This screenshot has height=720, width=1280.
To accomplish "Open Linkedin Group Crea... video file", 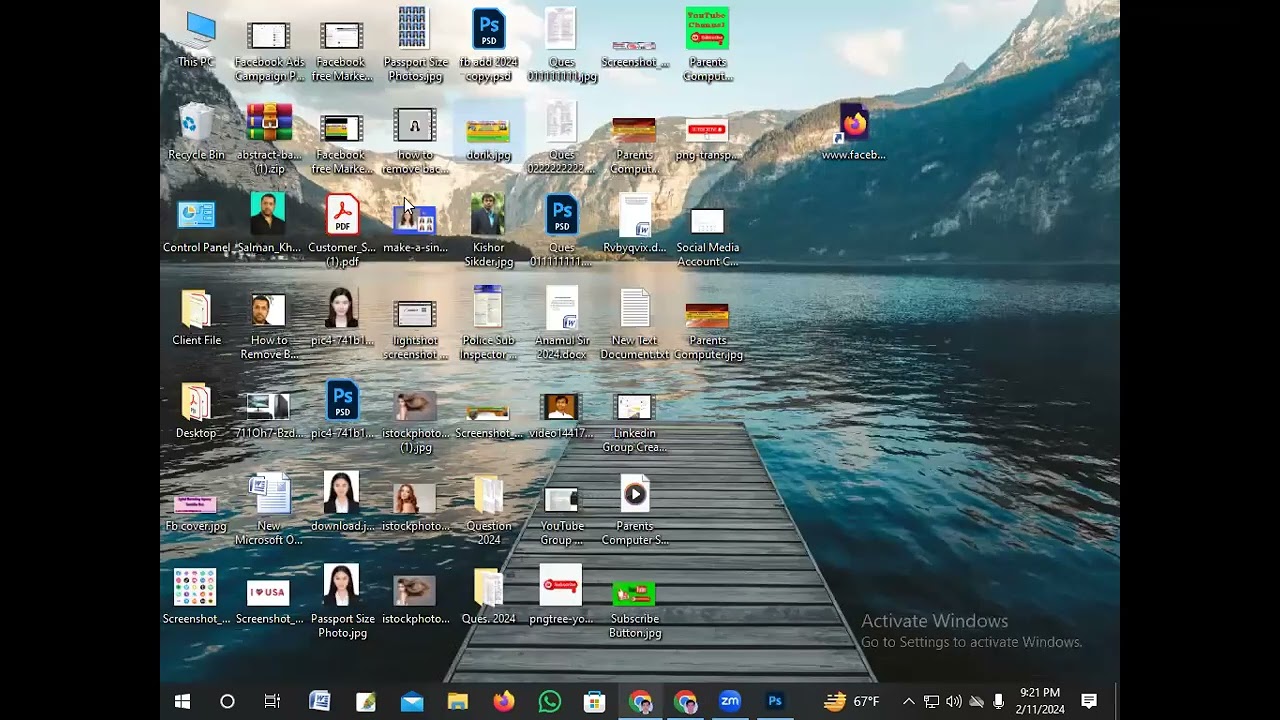I will coord(635,425).
